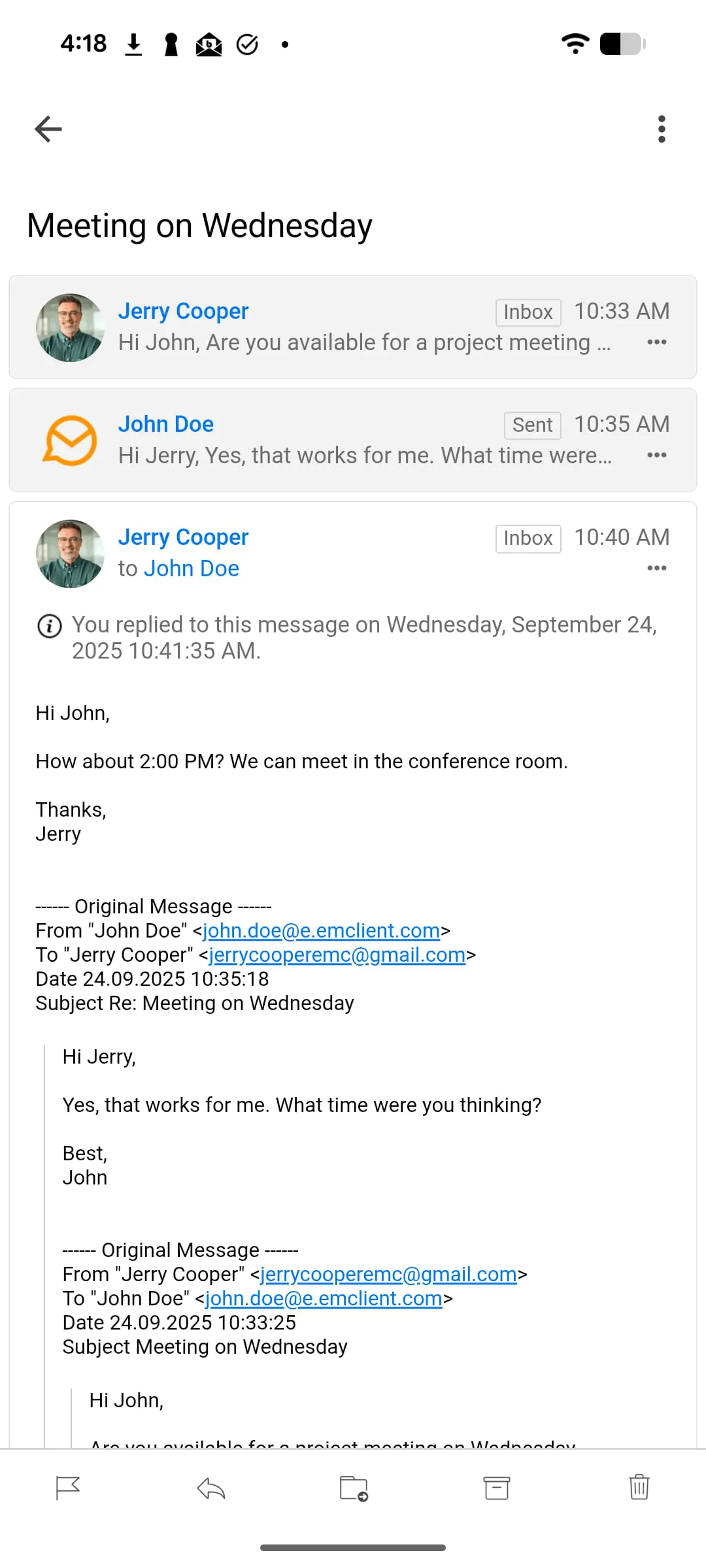Tap the back arrow icon
Screen dimensions: 706x1568
pyautogui.click(x=48, y=129)
